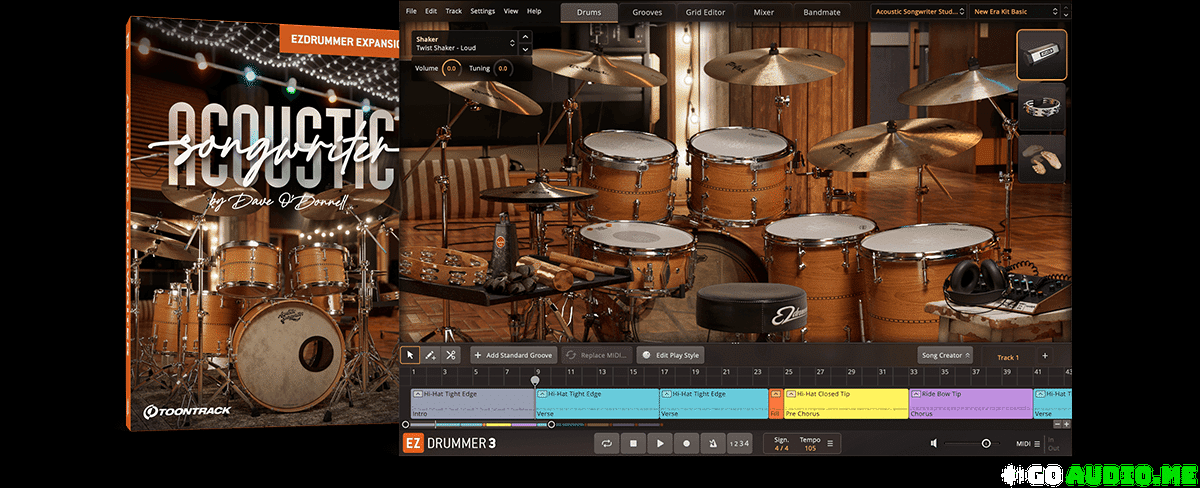Expand the Song Creator panel
This screenshot has width=1200, height=488.
(945, 355)
